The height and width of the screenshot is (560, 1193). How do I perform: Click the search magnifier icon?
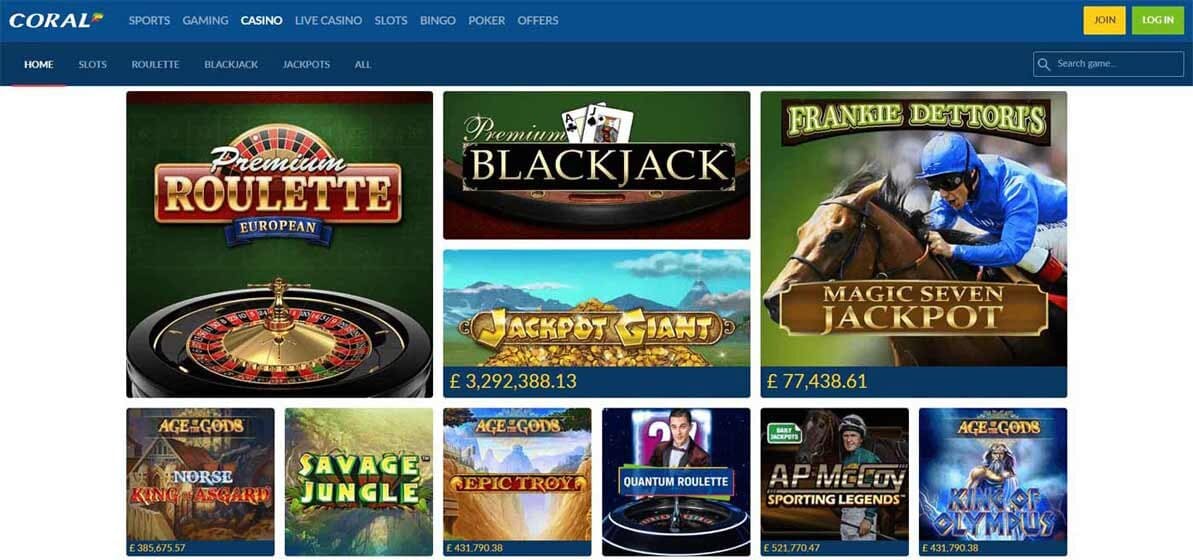tap(1044, 65)
